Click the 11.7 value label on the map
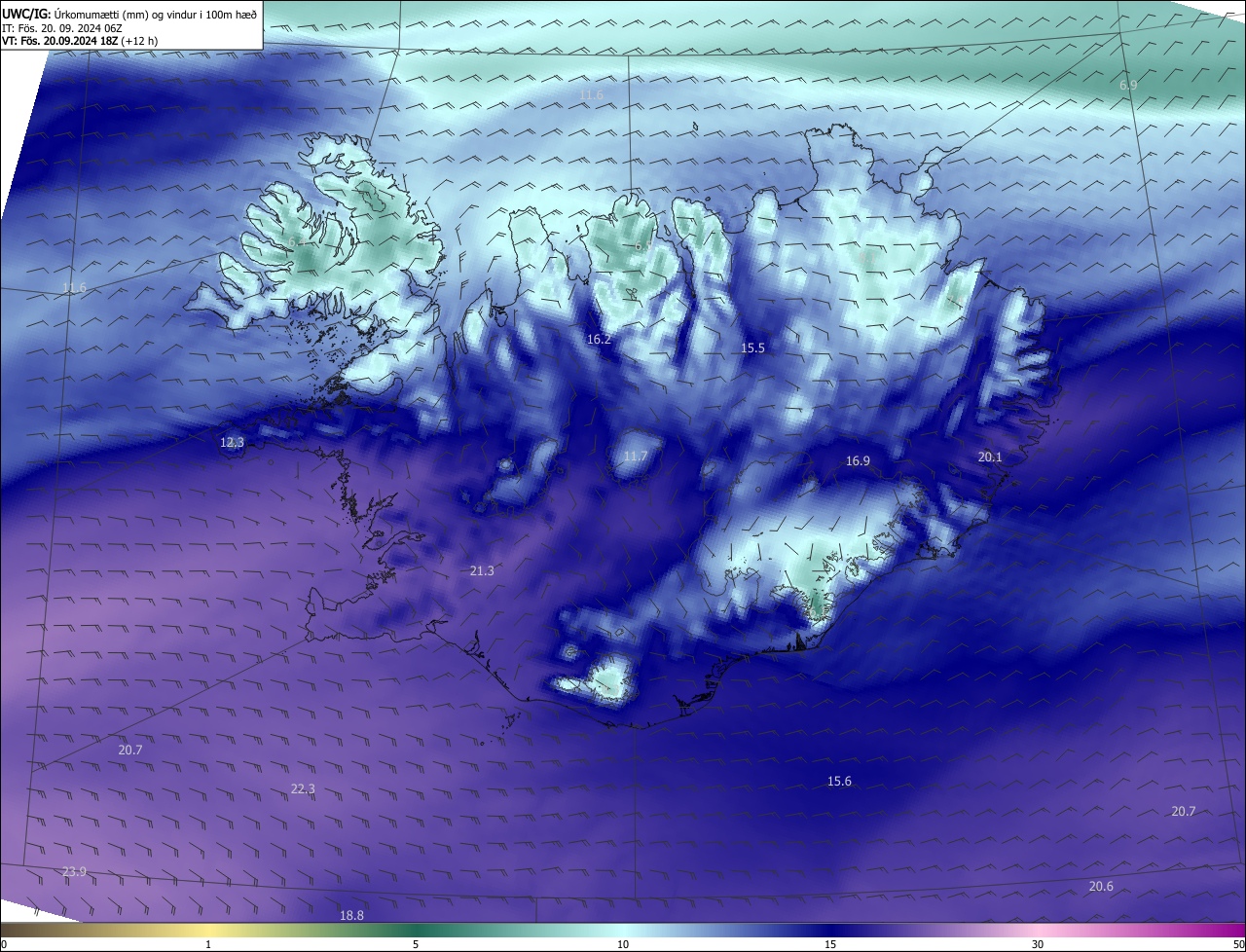This screenshot has height=952, width=1246. click(635, 457)
